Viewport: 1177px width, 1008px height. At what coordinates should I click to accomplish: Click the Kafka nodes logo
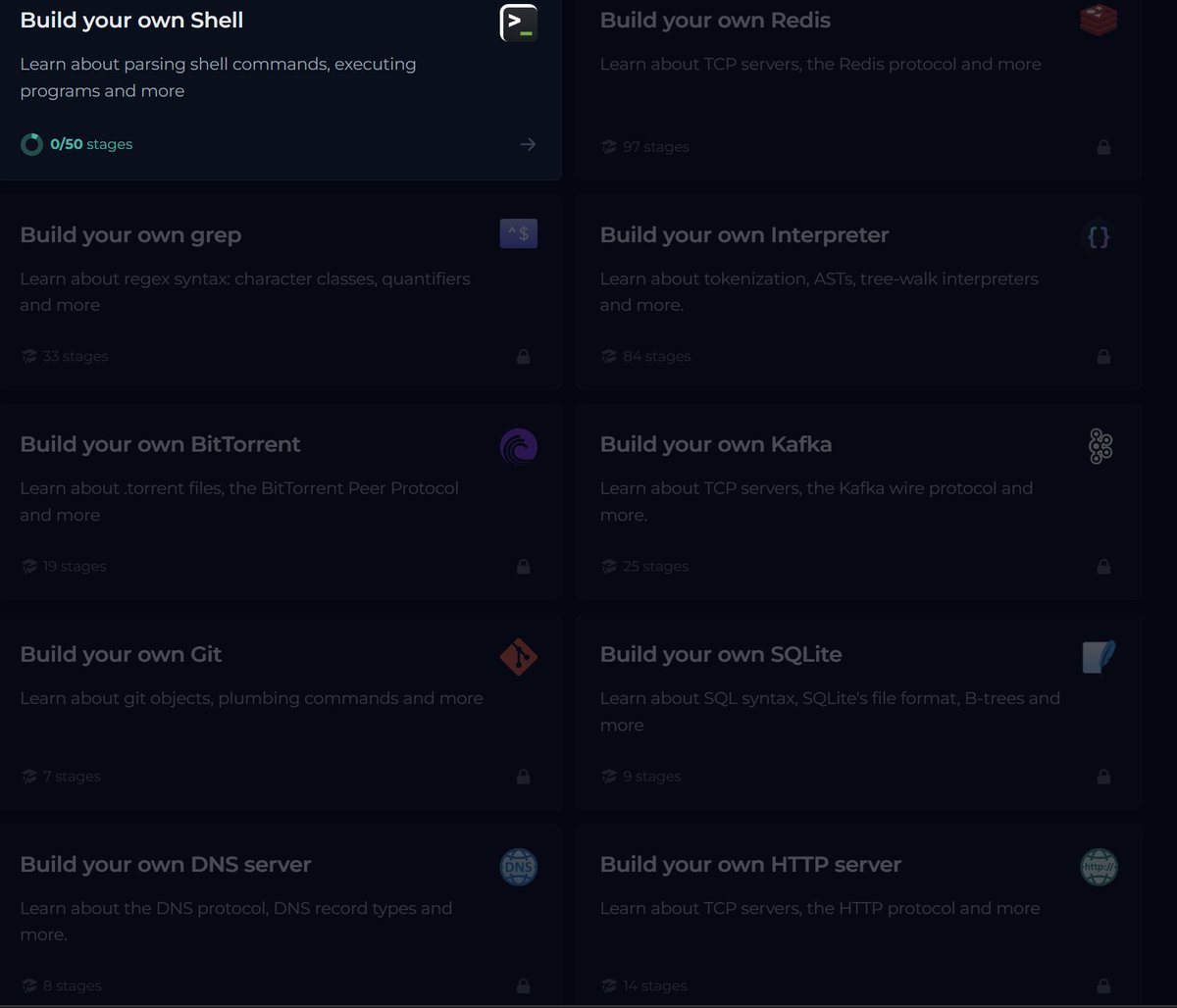tap(1100, 446)
